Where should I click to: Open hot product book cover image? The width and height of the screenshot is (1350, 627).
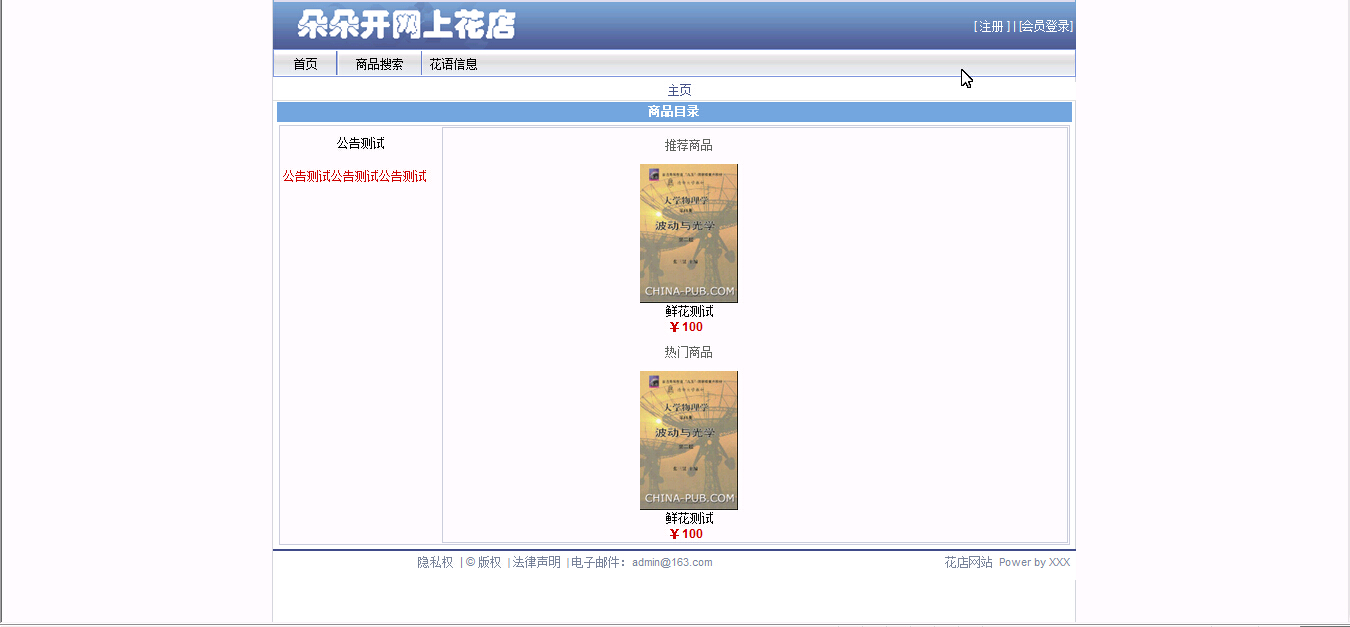tap(689, 440)
